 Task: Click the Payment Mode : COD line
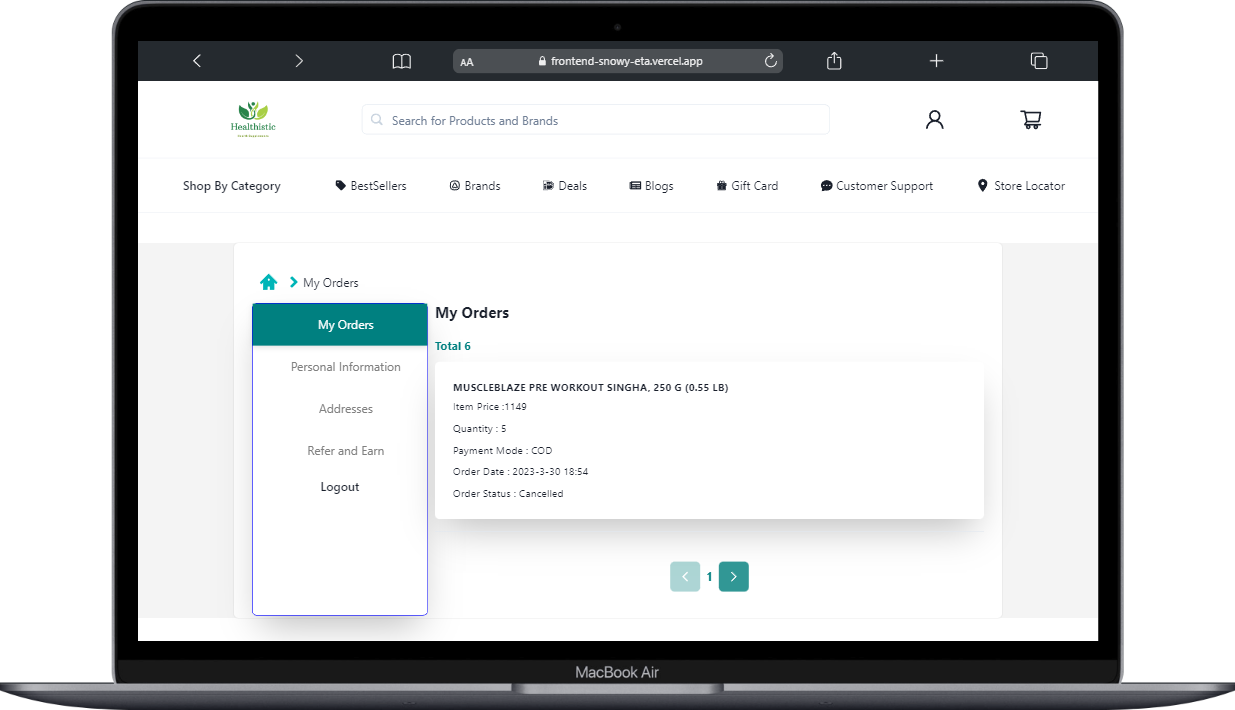coord(502,451)
